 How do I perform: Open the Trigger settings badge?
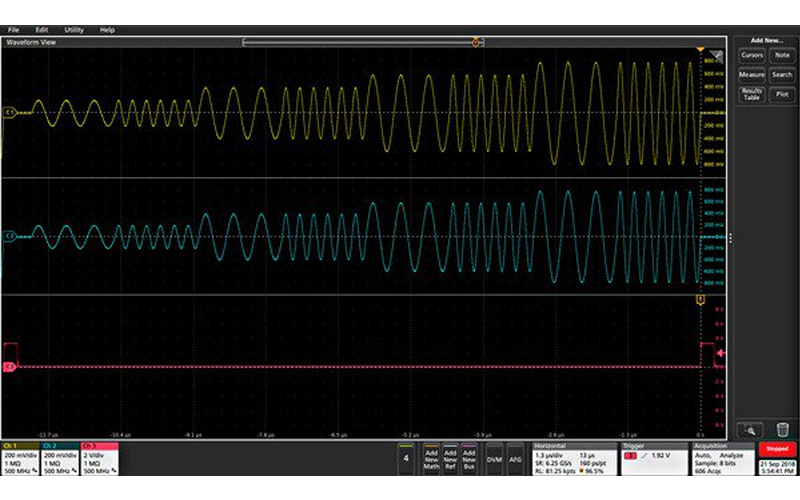(x=655, y=459)
